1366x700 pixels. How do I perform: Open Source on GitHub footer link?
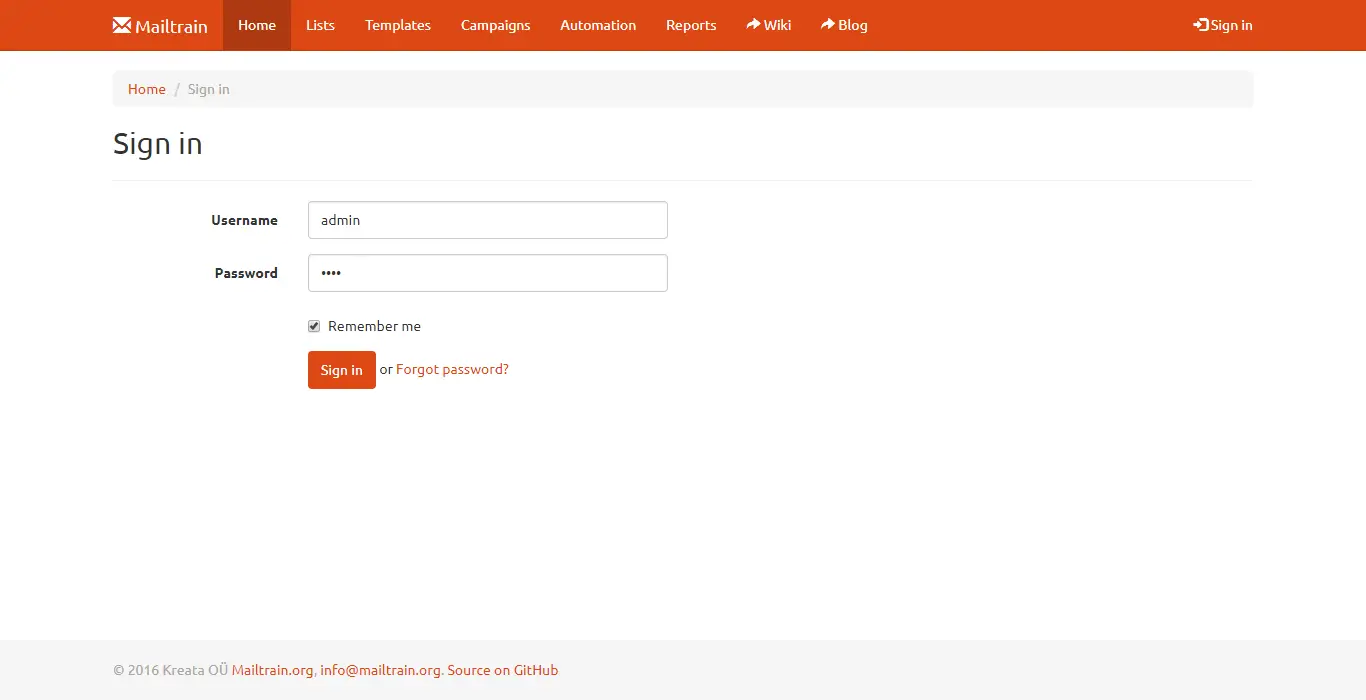point(503,670)
